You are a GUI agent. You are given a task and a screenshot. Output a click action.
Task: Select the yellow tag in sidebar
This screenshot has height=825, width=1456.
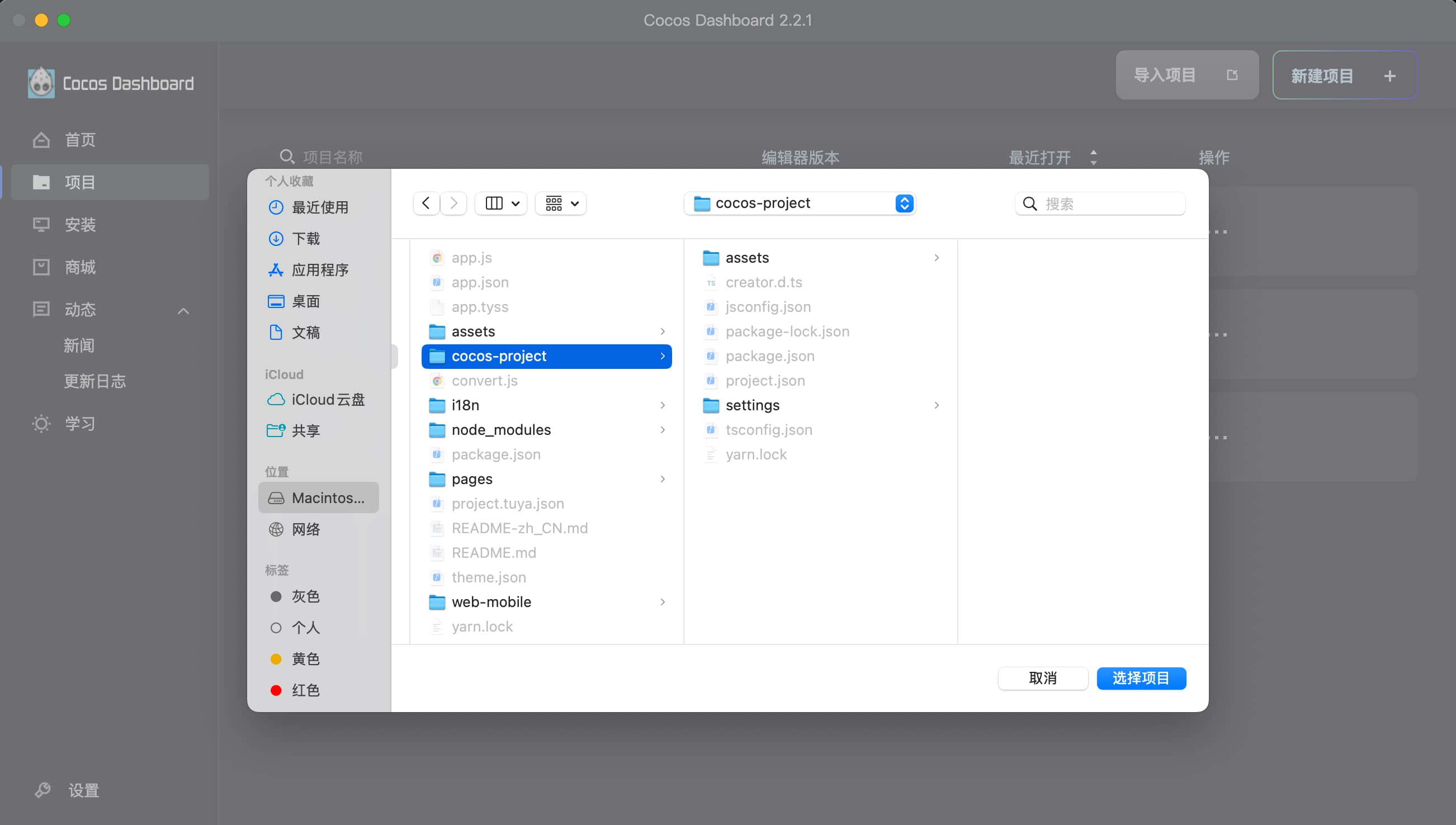point(305,659)
